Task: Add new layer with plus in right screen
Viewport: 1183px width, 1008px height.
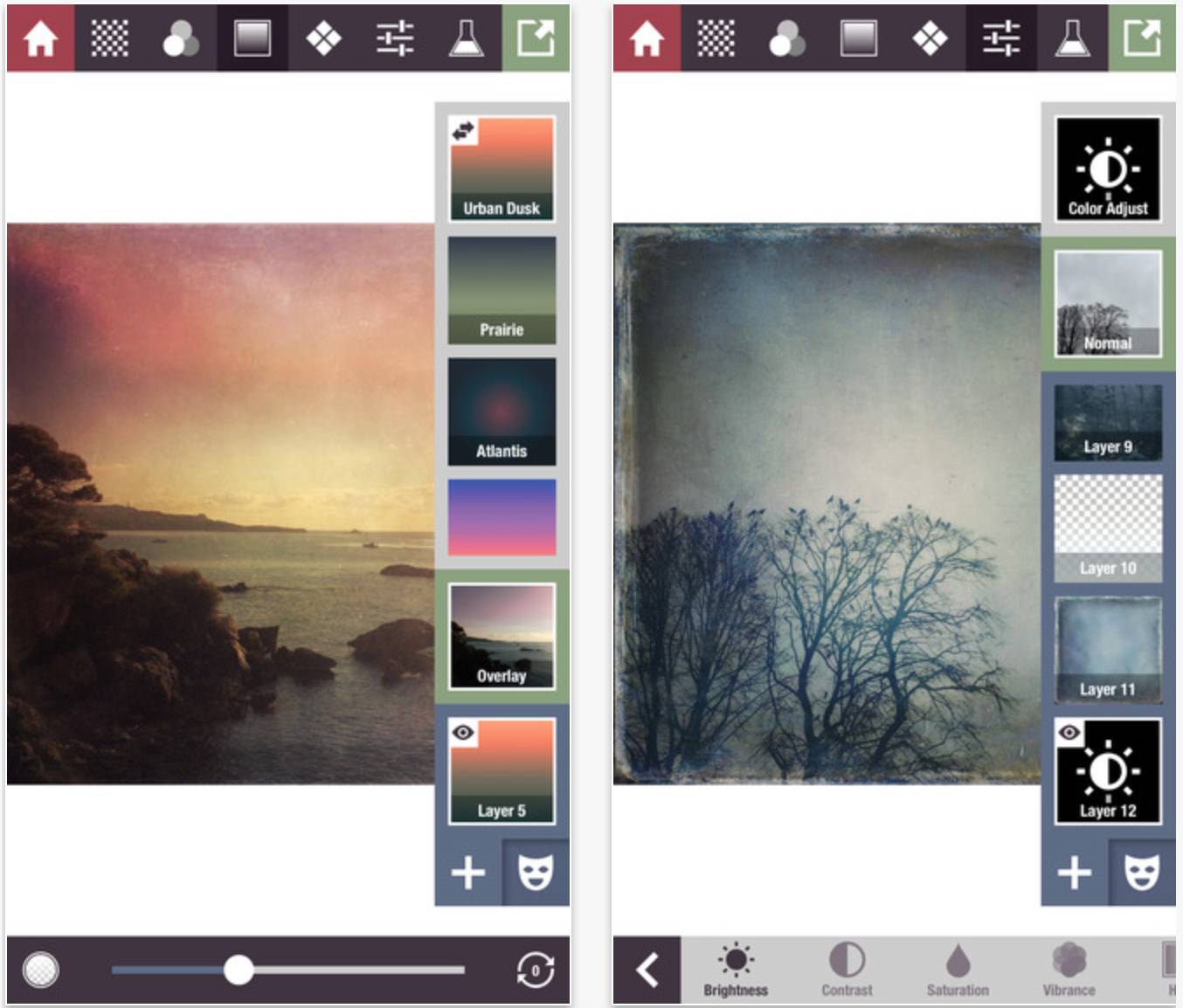Action: tap(1075, 873)
